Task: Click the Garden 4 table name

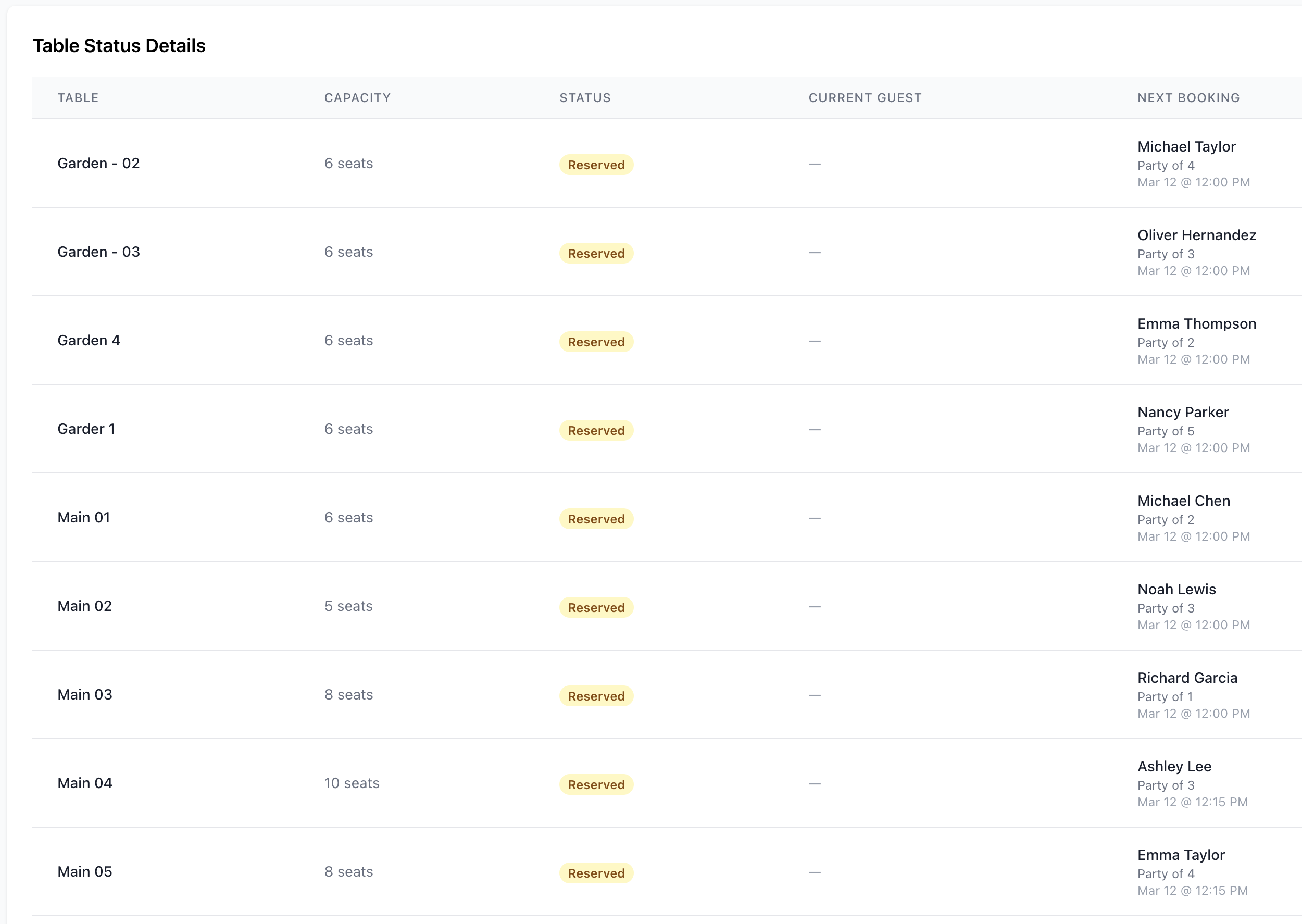Action: (89, 340)
